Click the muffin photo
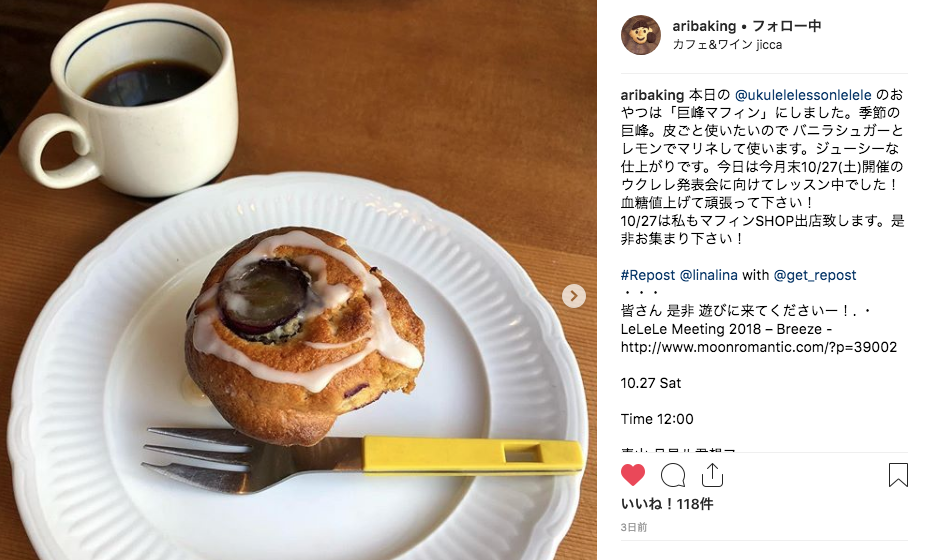The height and width of the screenshot is (560, 931). coord(298,280)
